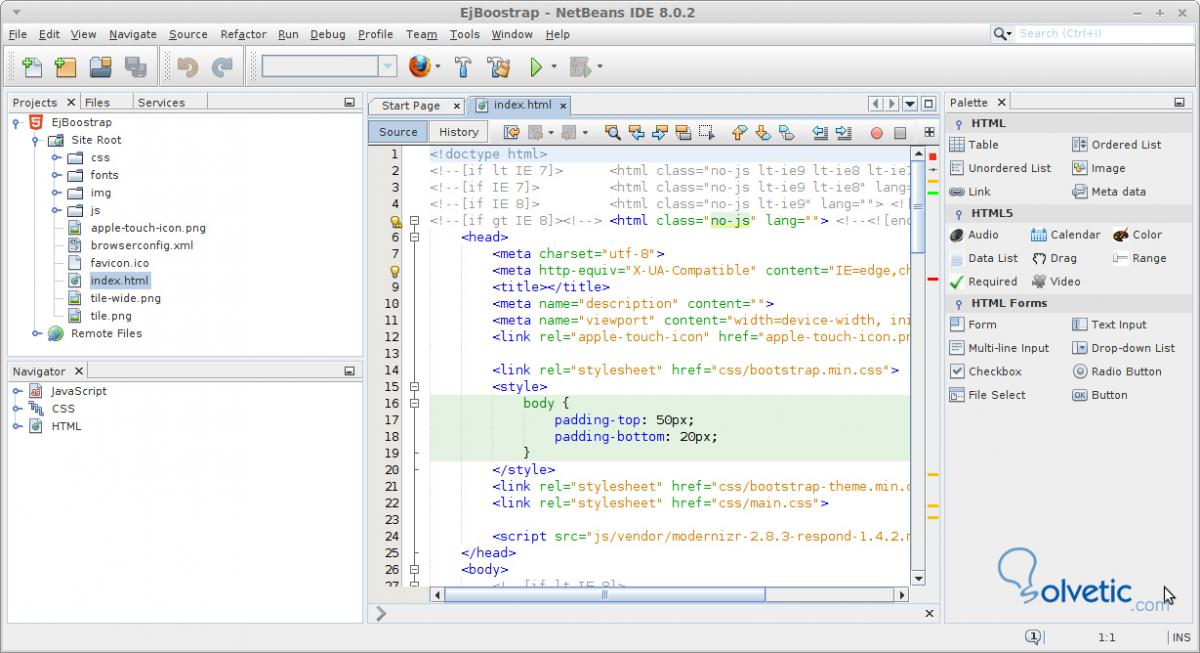This screenshot has height=653, width=1200.
Task: Click the History button in the editor
Action: pos(459,132)
